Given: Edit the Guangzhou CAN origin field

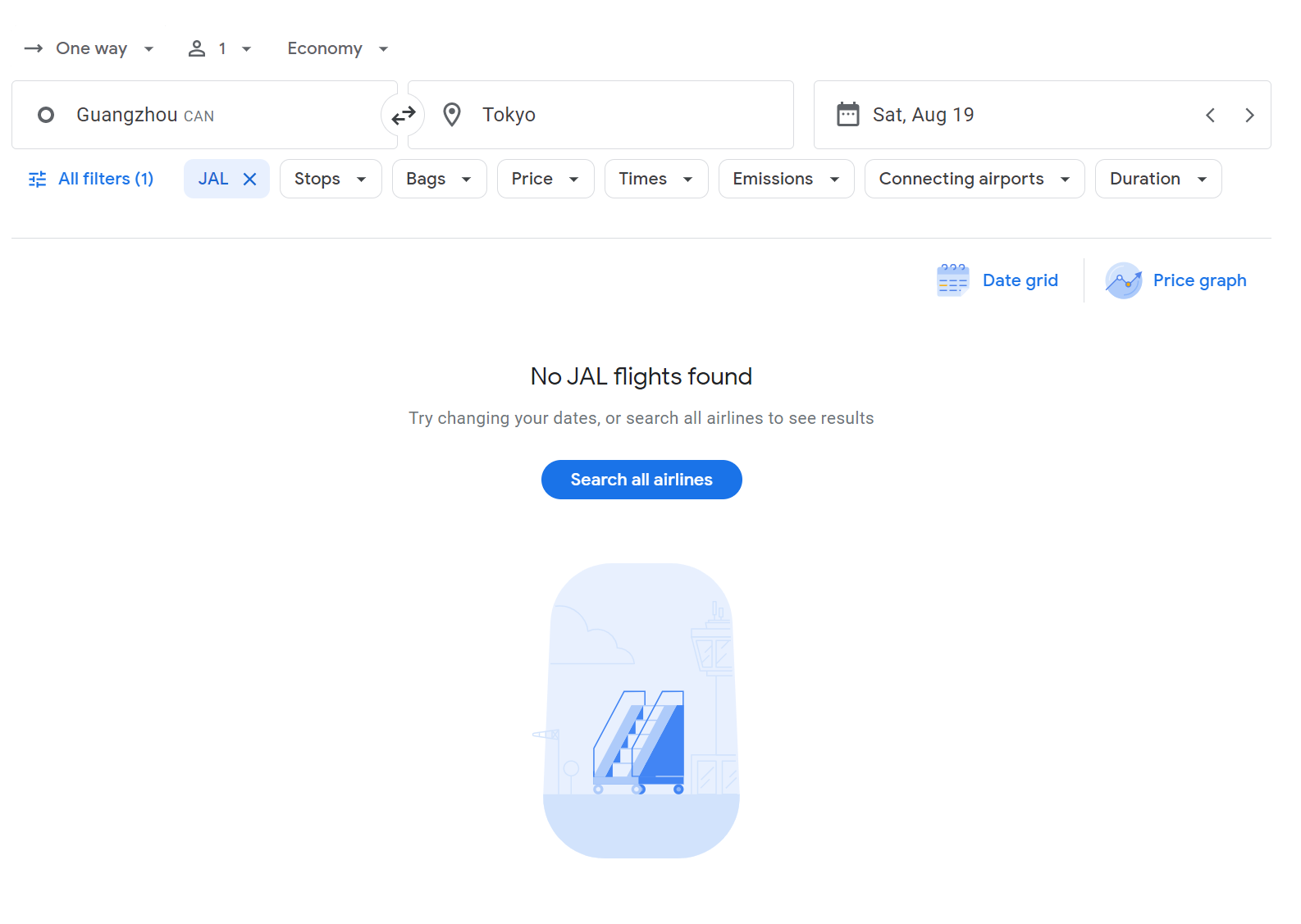Looking at the screenshot, I should coord(204,115).
